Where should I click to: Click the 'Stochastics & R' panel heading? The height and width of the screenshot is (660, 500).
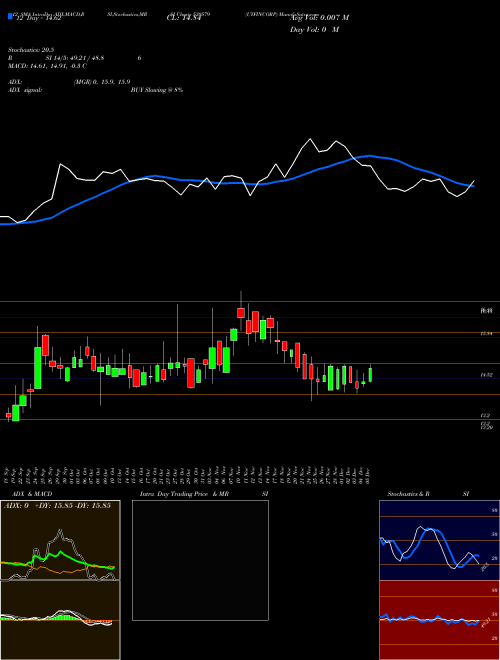pos(408,494)
